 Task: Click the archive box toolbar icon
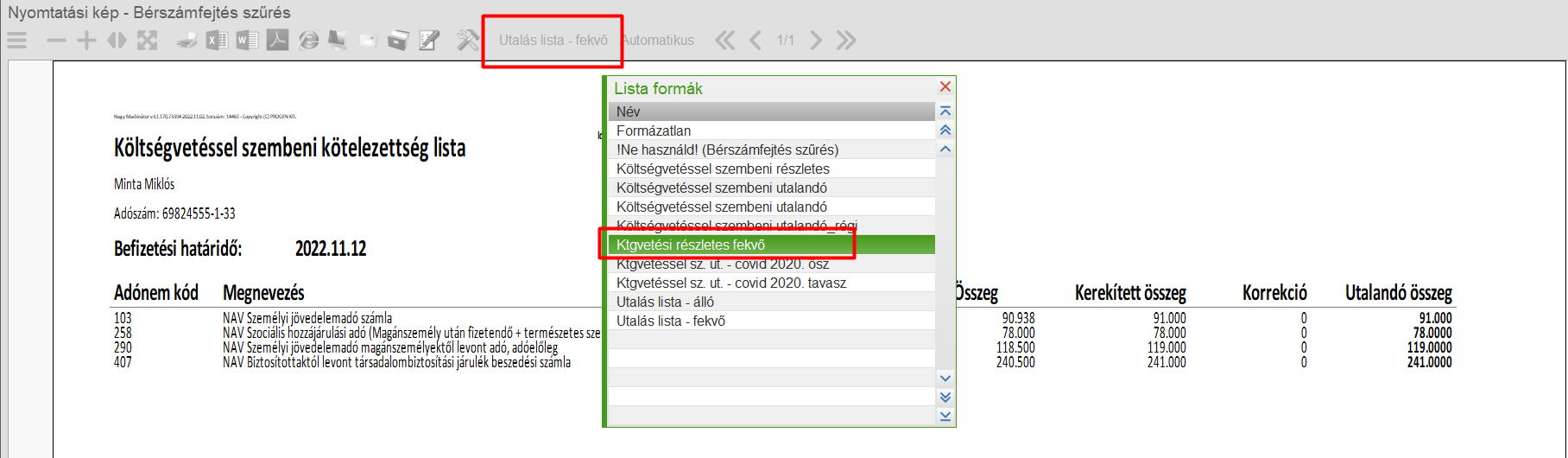pyautogui.click(x=398, y=40)
